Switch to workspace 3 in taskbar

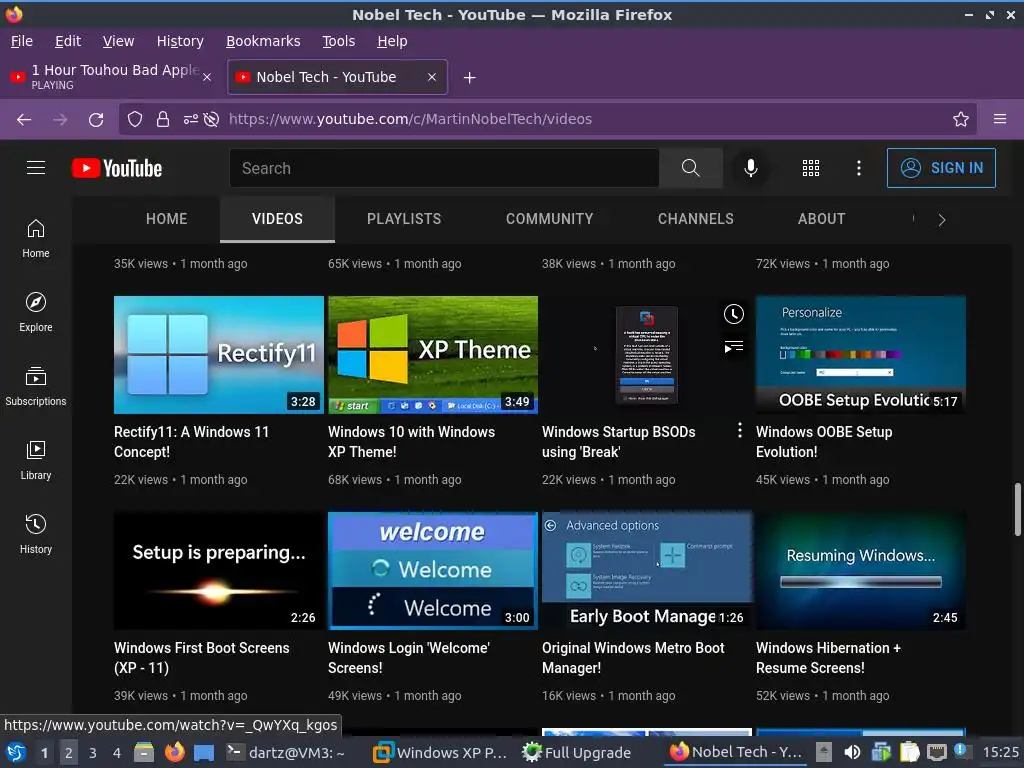(x=93, y=753)
